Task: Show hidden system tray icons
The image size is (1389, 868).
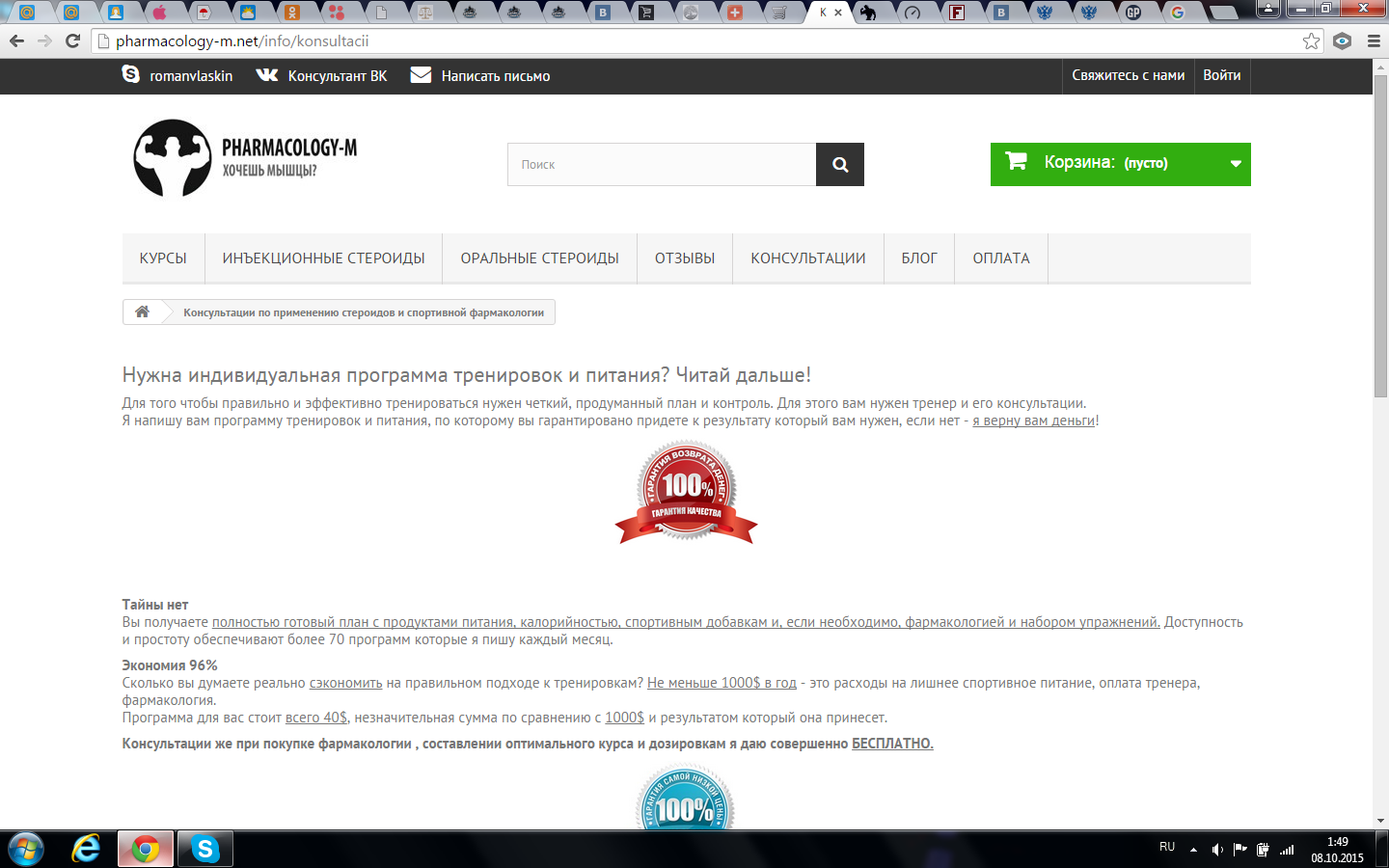Action: point(1193,850)
